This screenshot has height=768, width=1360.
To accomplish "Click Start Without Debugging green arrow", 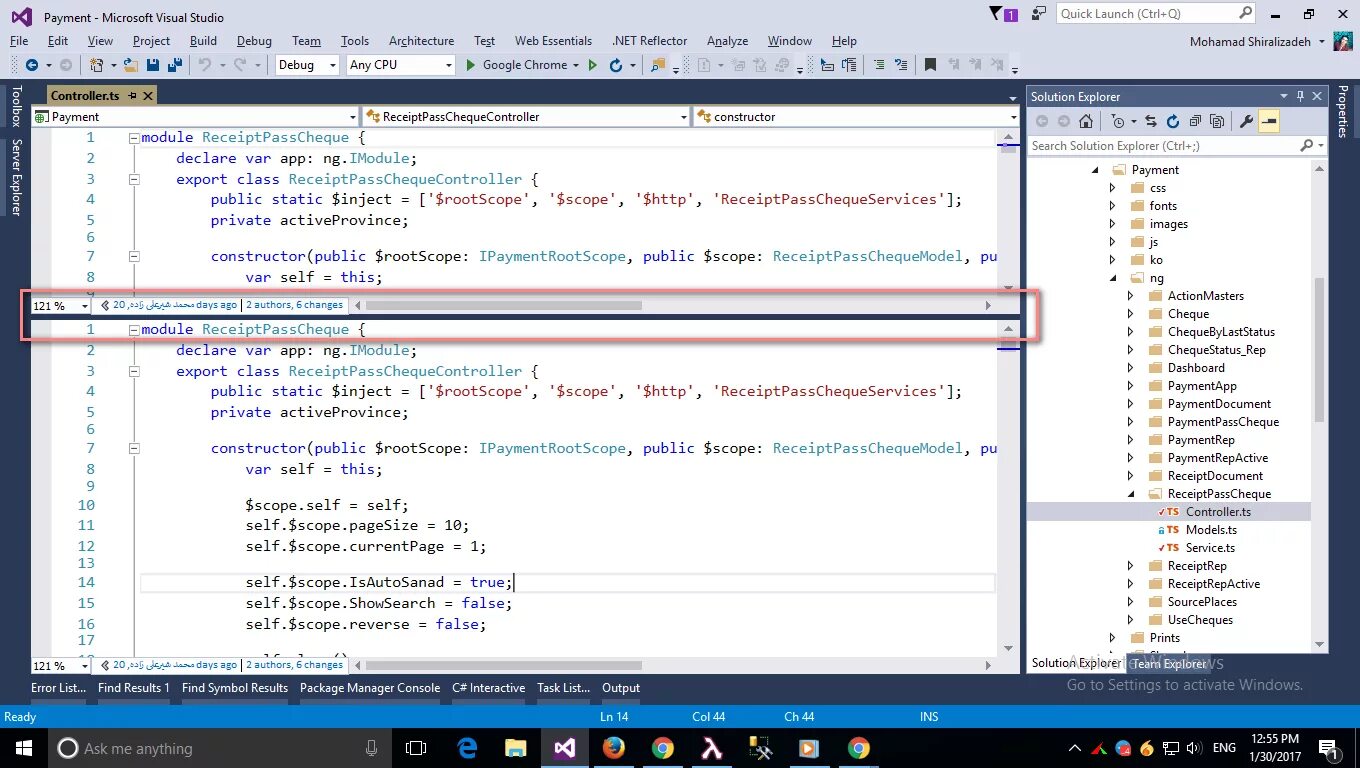I will (593, 65).
